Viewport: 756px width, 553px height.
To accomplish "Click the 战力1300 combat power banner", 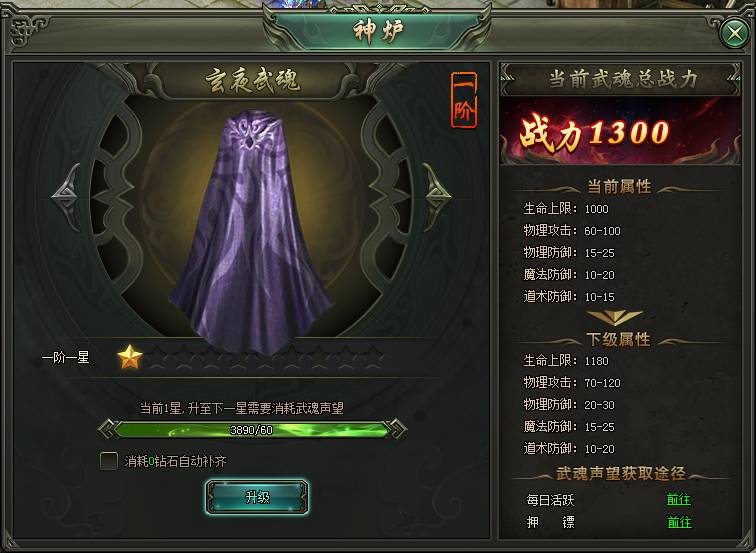I will point(621,131).
